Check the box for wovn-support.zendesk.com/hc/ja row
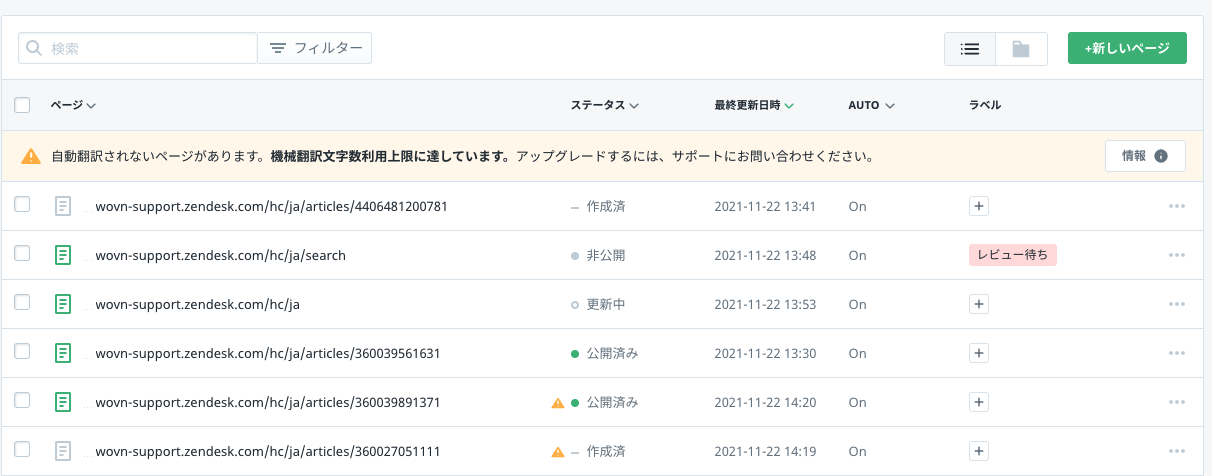The height and width of the screenshot is (476, 1212). (x=22, y=302)
